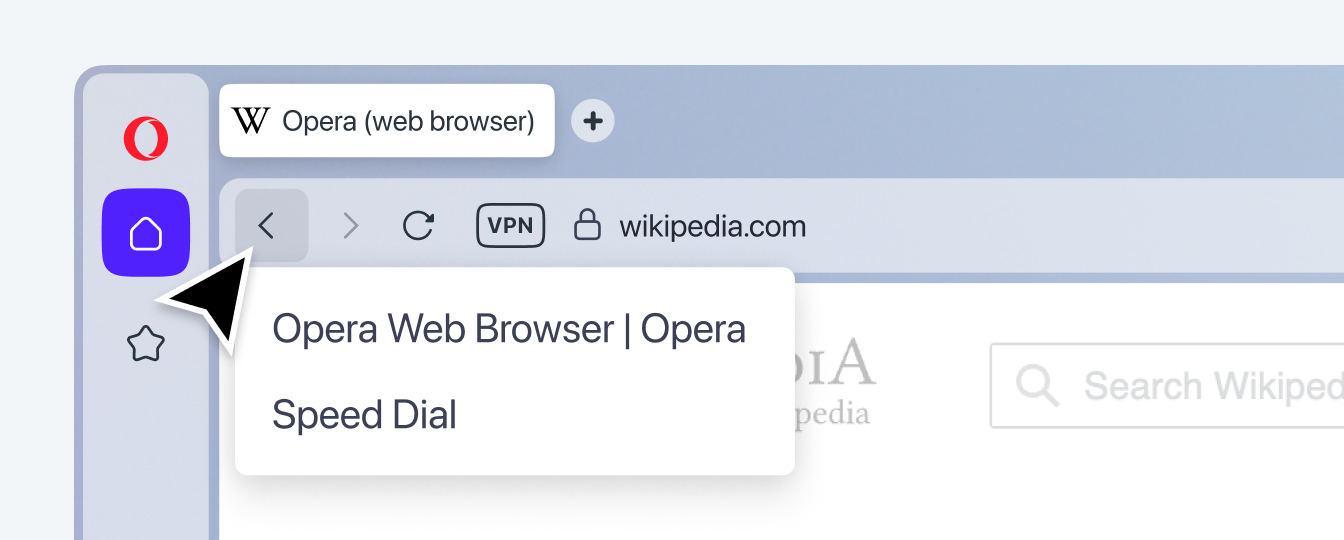Choose 'Opera Web Browser | Opera' history entry

(509, 329)
